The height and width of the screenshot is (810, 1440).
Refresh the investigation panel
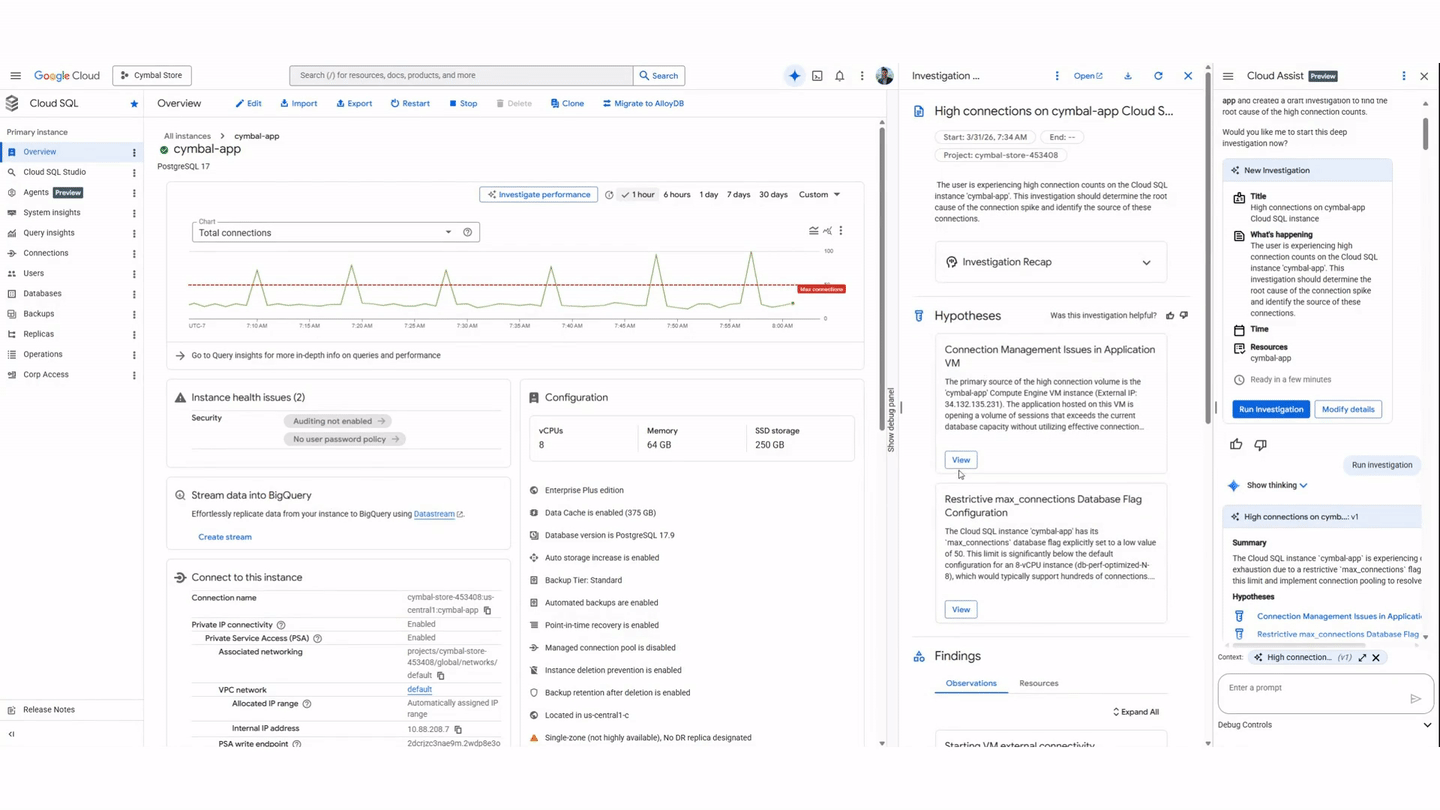tap(1158, 76)
